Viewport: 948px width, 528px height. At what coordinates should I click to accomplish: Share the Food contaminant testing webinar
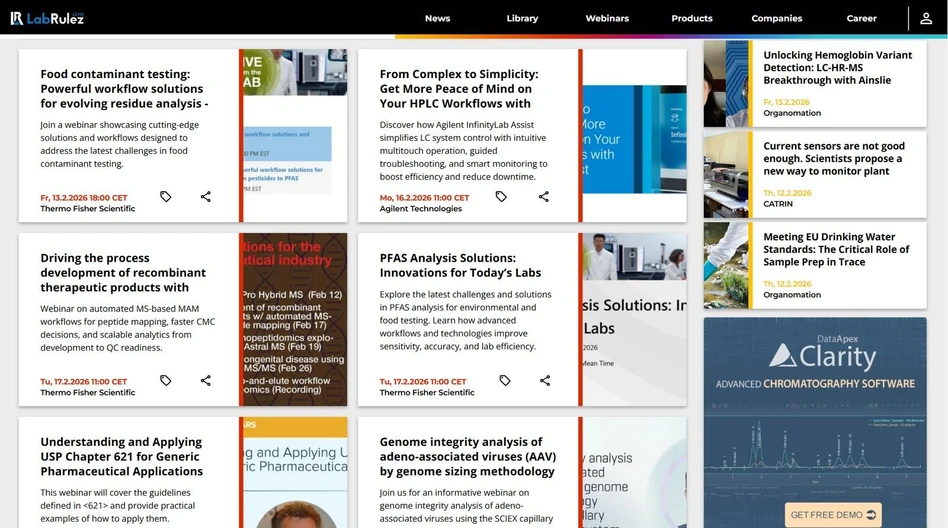(x=206, y=197)
